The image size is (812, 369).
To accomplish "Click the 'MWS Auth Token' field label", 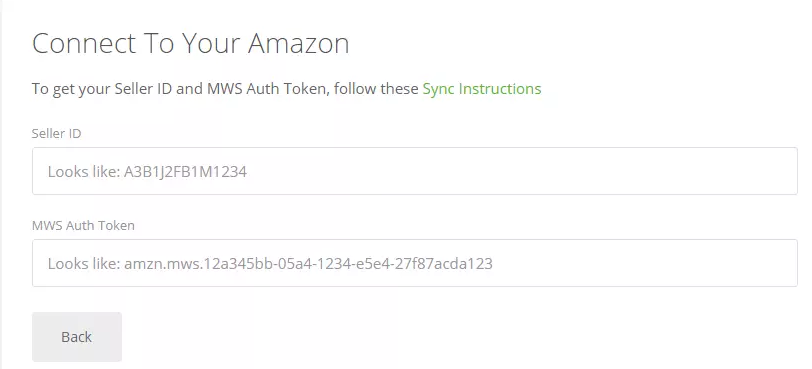I will [83, 226].
